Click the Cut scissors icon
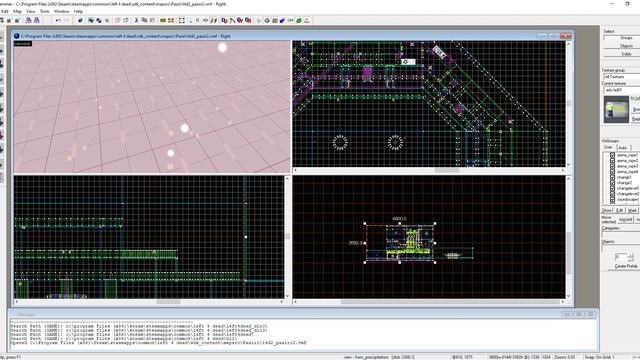The width and height of the screenshot is (640, 360). (136, 20)
